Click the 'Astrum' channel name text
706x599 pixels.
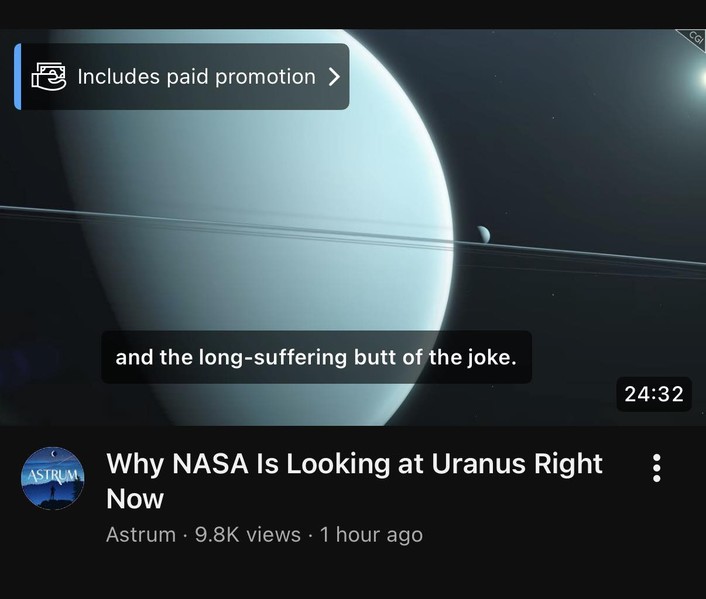coord(141,535)
